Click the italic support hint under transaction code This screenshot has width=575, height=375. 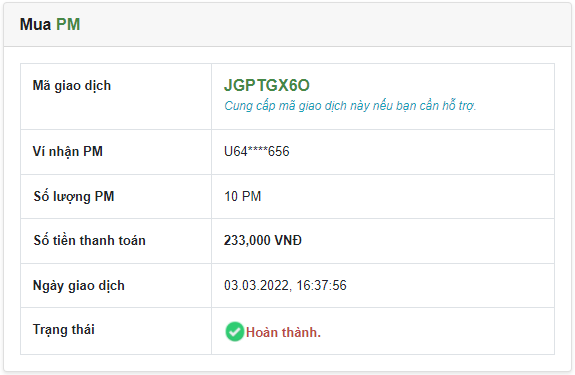[x=350, y=106]
